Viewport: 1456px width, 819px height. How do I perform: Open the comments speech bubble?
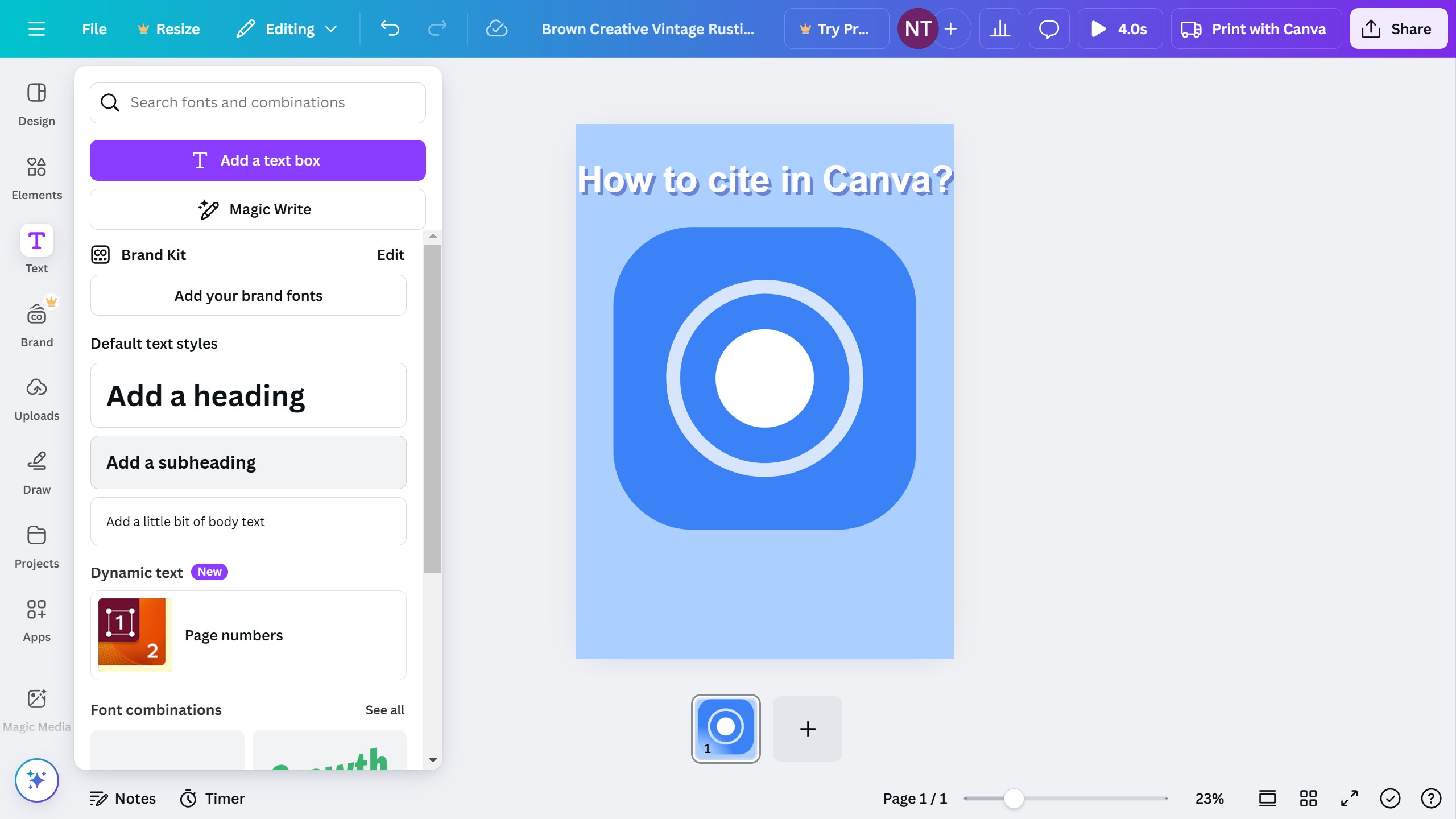coord(1049,28)
